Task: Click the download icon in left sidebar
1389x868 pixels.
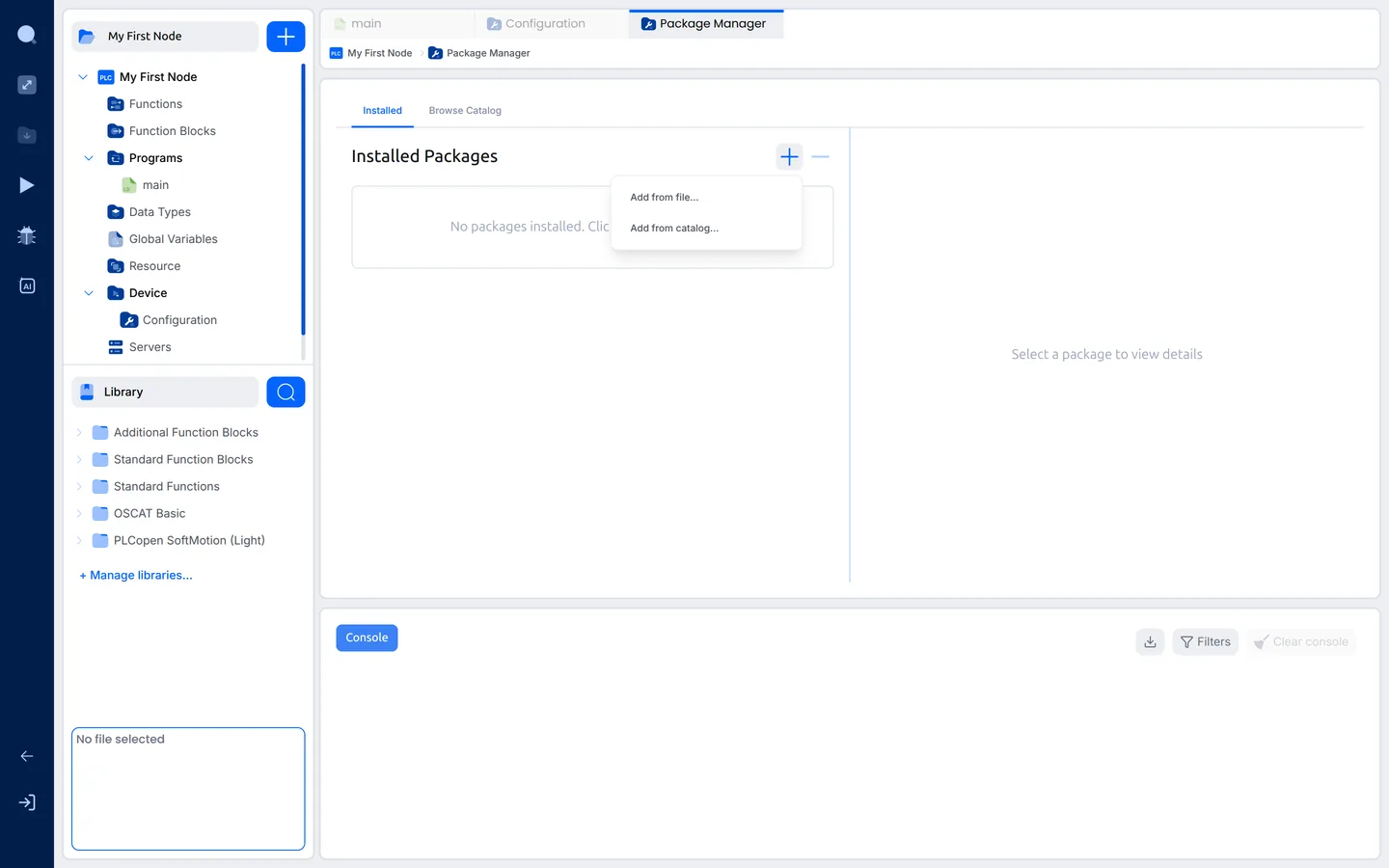Action: tap(27, 135)
